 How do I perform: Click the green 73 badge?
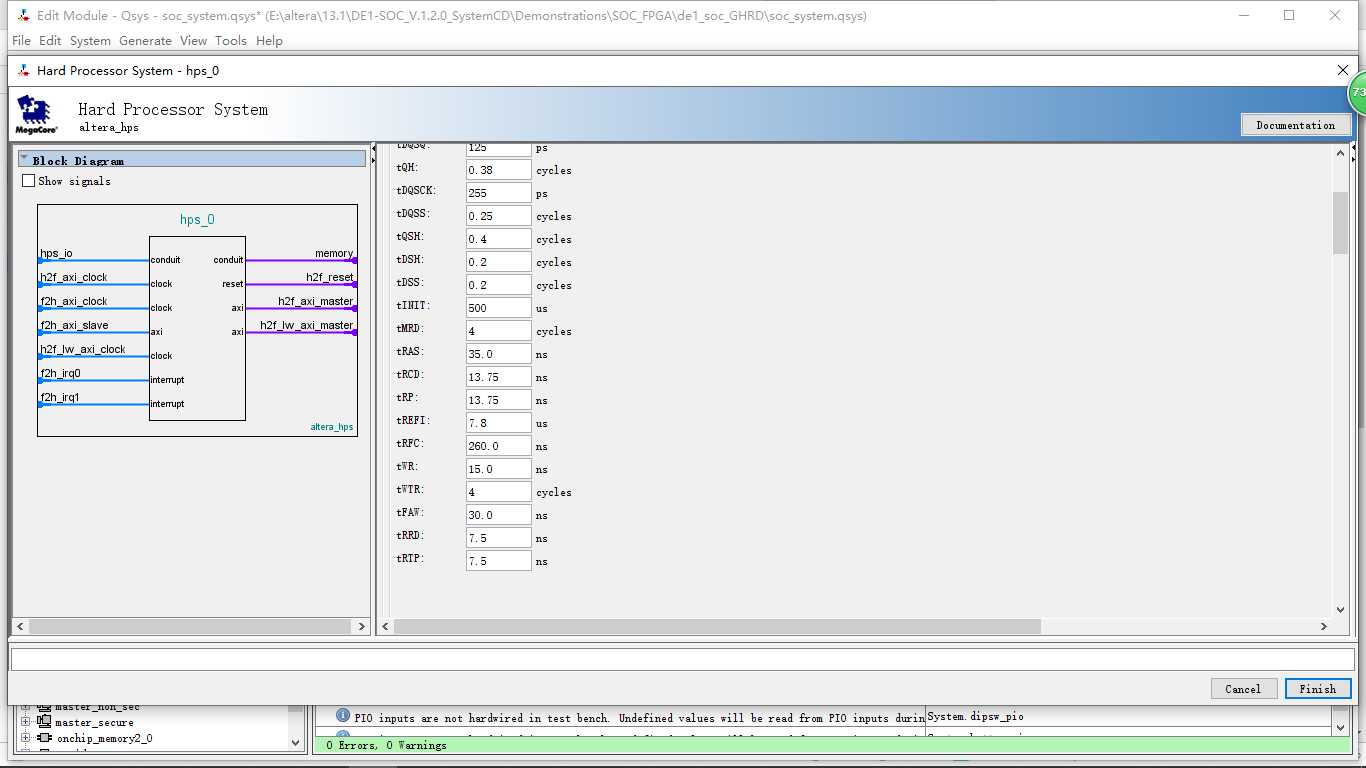tap(1357, 93)
